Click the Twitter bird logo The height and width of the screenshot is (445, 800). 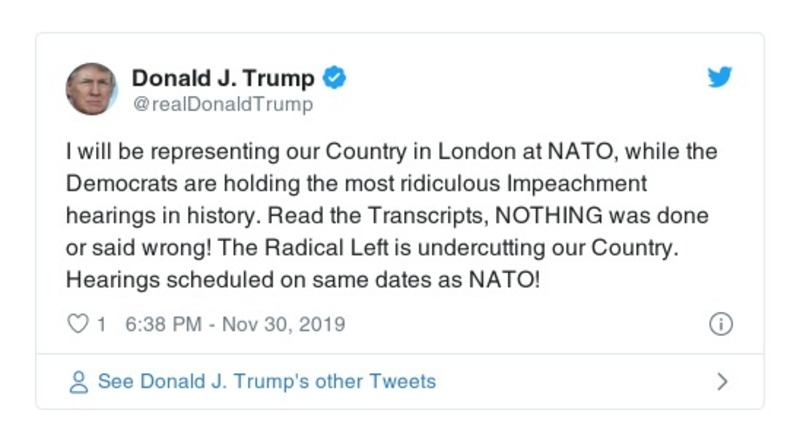point(720,78)
